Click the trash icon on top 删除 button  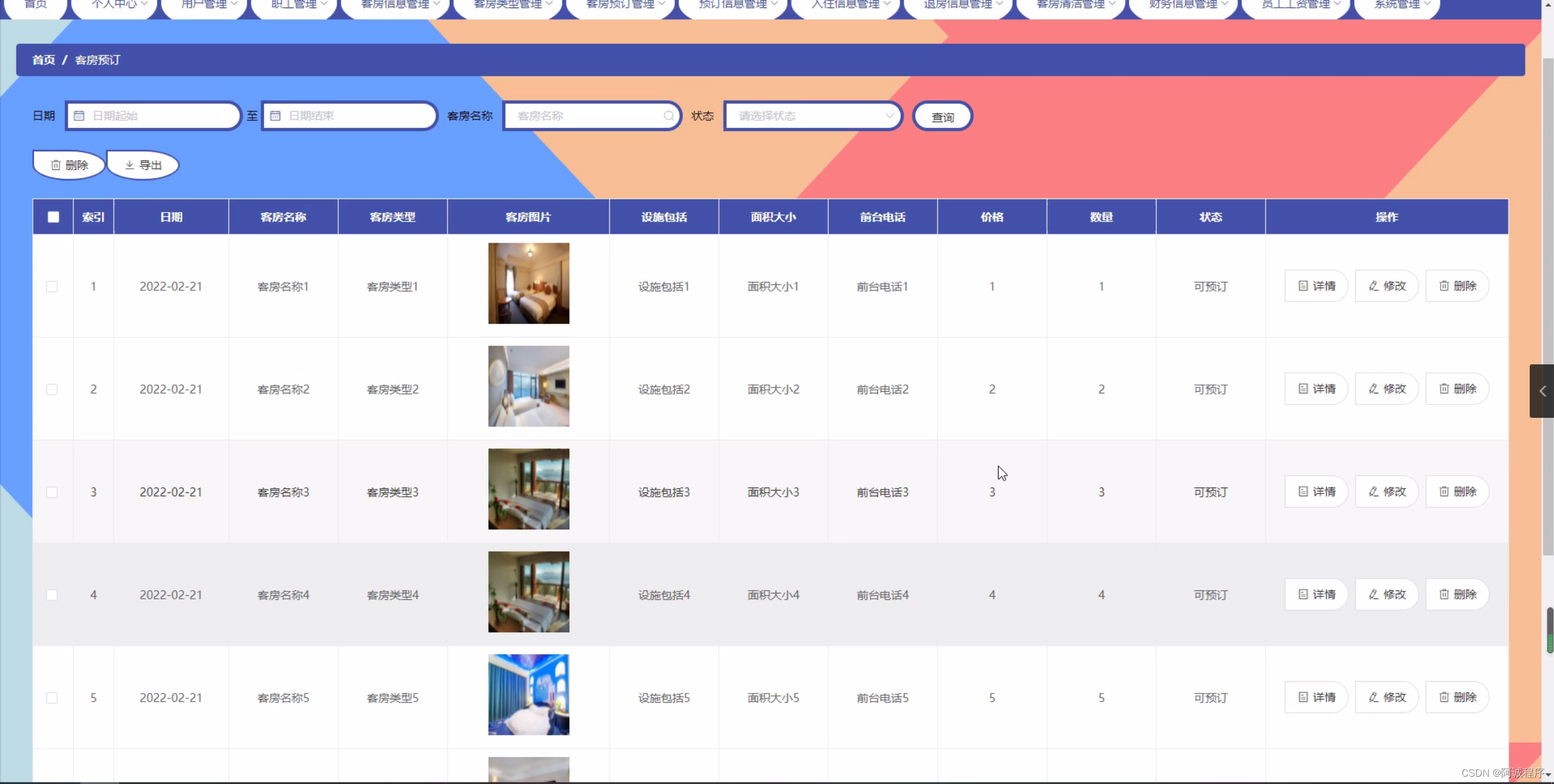(56, 165)
